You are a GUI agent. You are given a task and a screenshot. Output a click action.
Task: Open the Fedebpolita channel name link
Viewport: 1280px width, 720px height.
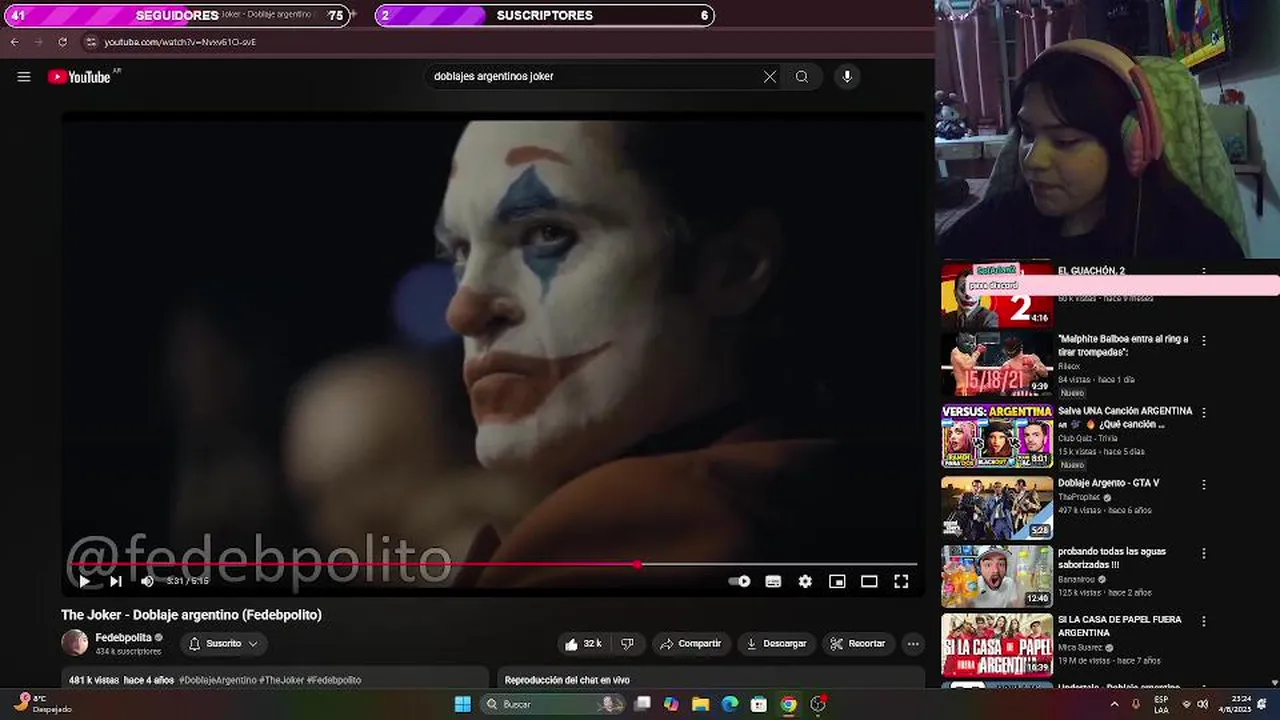click(123, 637)
